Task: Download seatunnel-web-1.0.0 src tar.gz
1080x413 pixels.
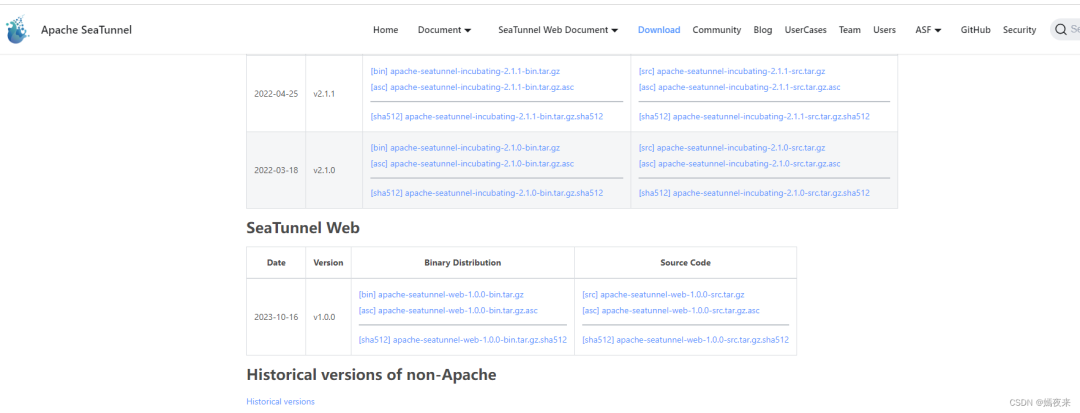Action: pos(663,295)
